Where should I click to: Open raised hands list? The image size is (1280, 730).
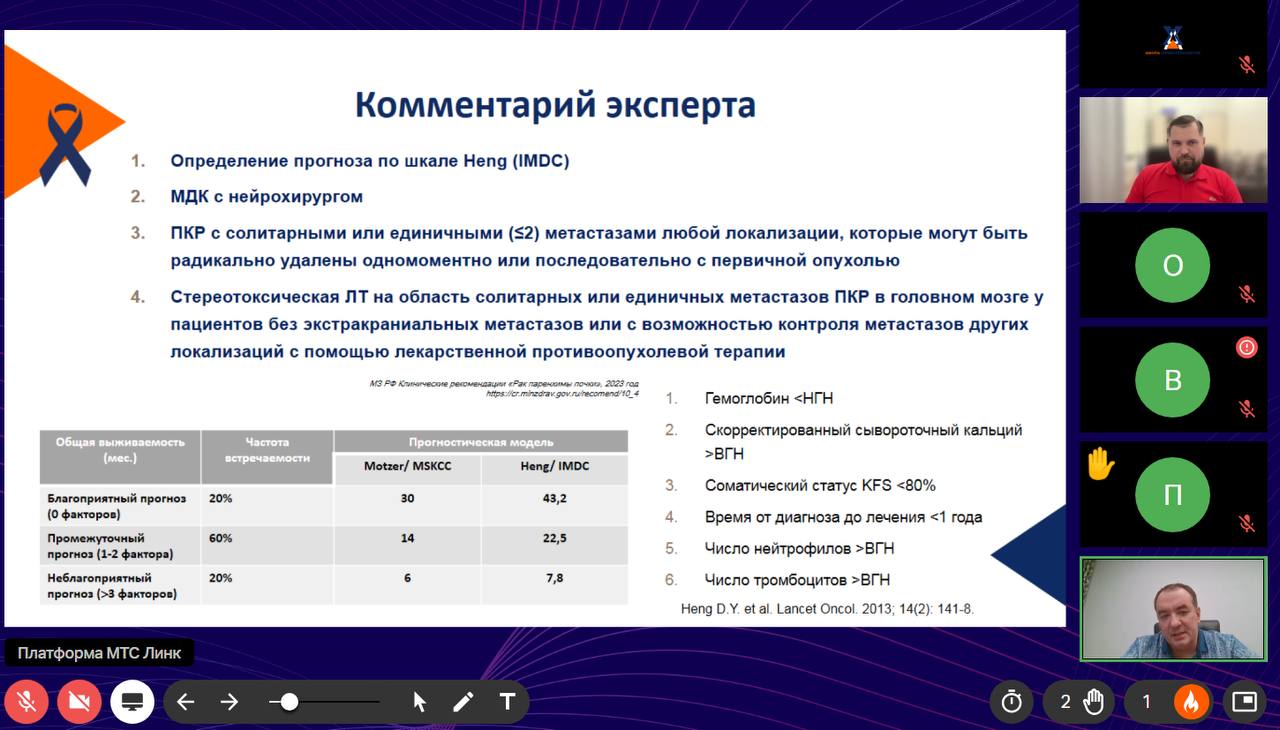click(x=1081, y=702)
